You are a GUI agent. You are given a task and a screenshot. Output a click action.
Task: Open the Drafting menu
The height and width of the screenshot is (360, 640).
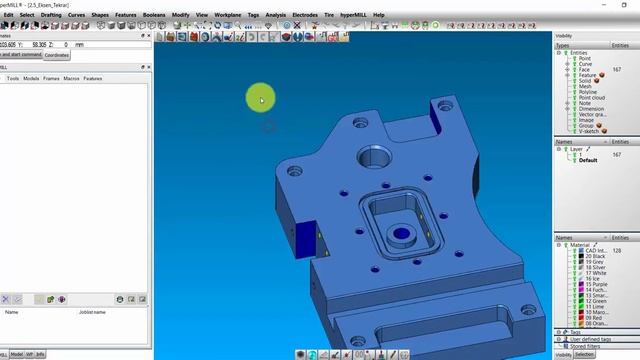[x=51, y=15]
